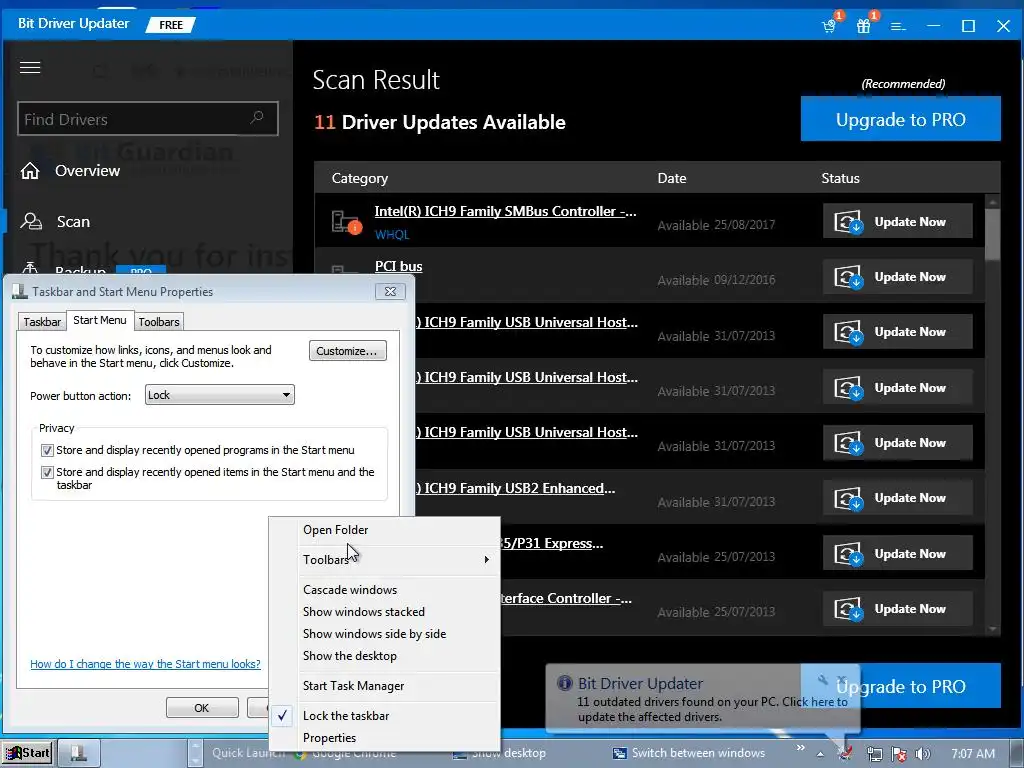1024x768 pixels.
Task: Switch to the Toolbars tab
Action: pyautogui.click(x=159, y=322)
